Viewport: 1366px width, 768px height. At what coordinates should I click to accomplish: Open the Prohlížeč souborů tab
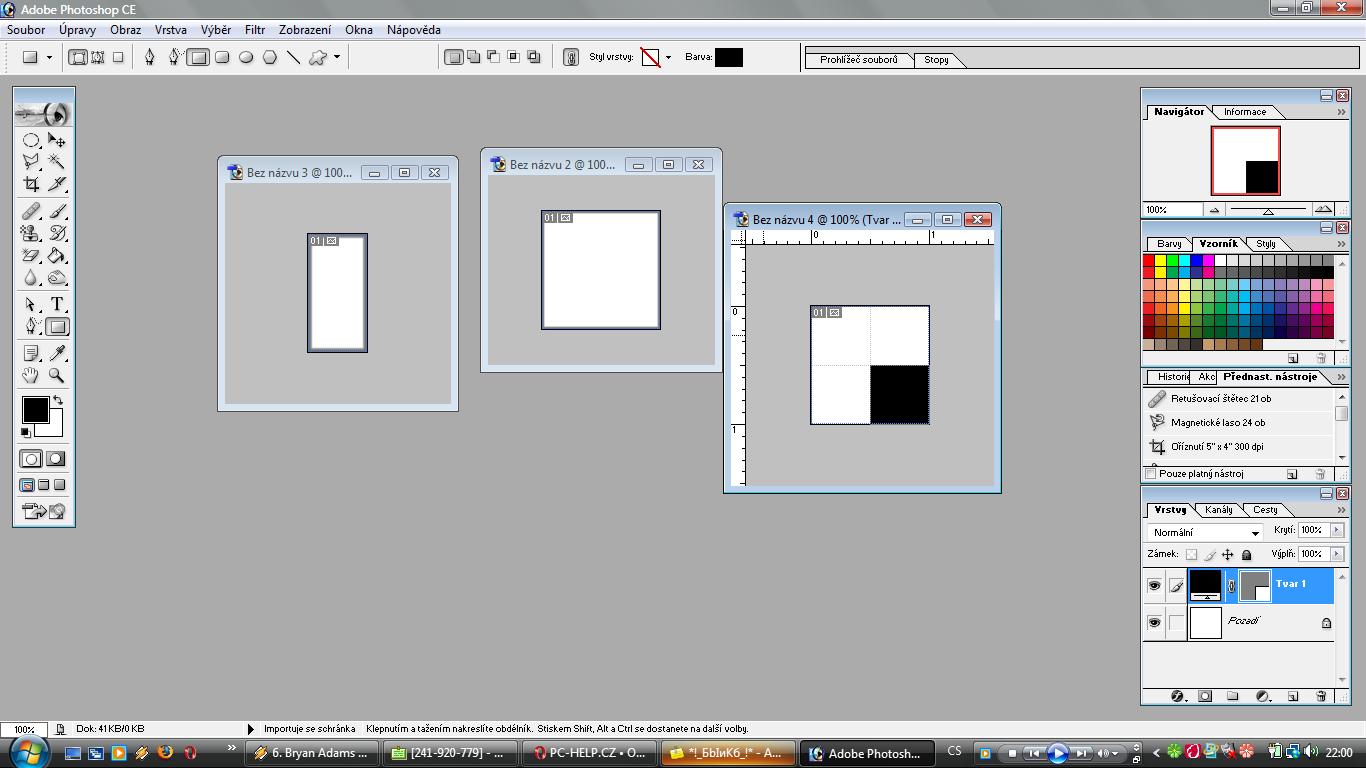[858, 60]
